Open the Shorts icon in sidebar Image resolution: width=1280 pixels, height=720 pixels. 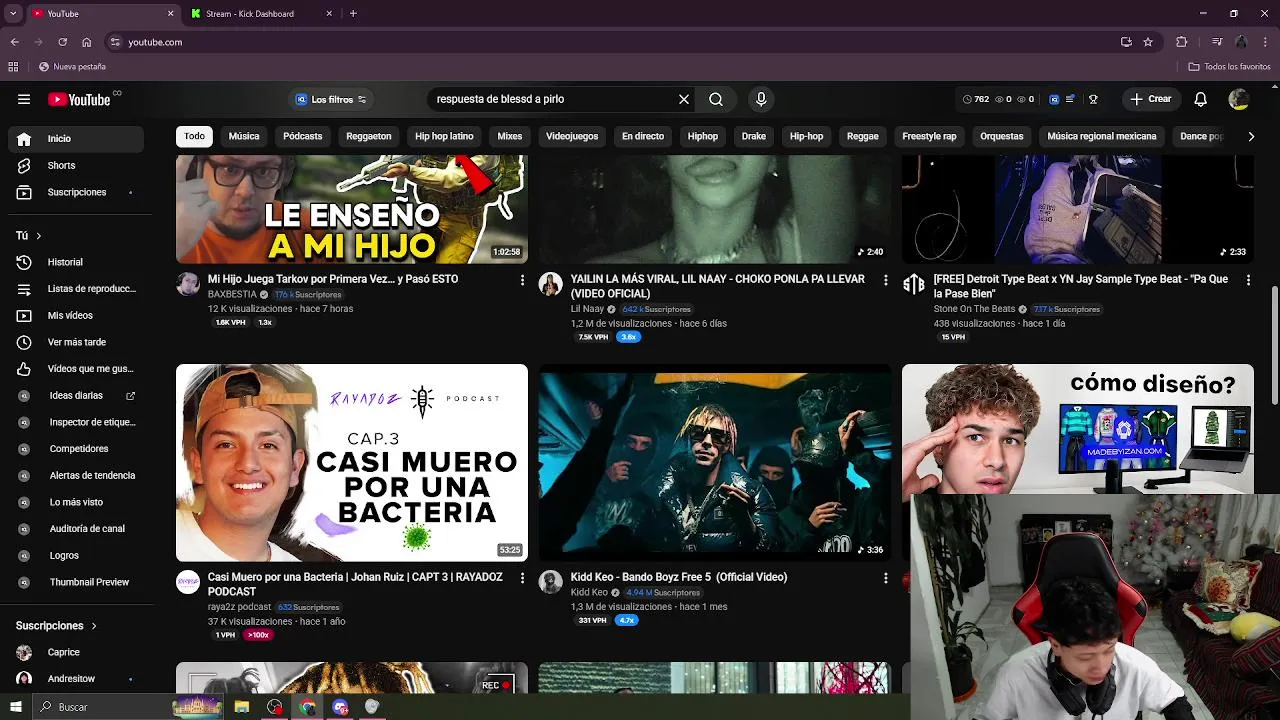tap(24, 165)
